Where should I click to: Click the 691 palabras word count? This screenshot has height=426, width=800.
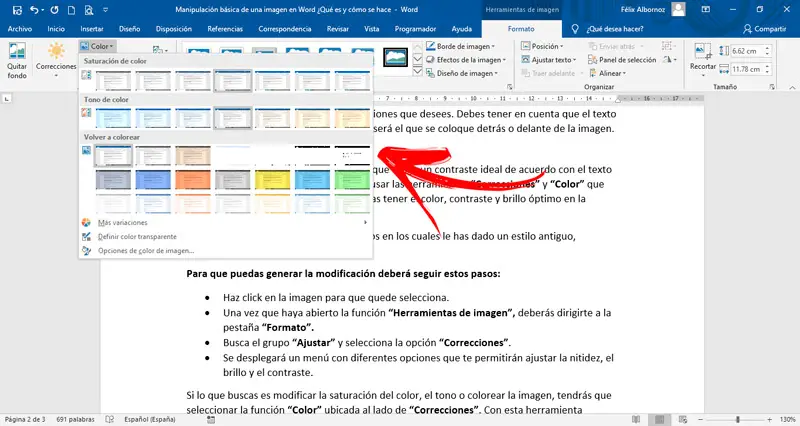[75, 419]
